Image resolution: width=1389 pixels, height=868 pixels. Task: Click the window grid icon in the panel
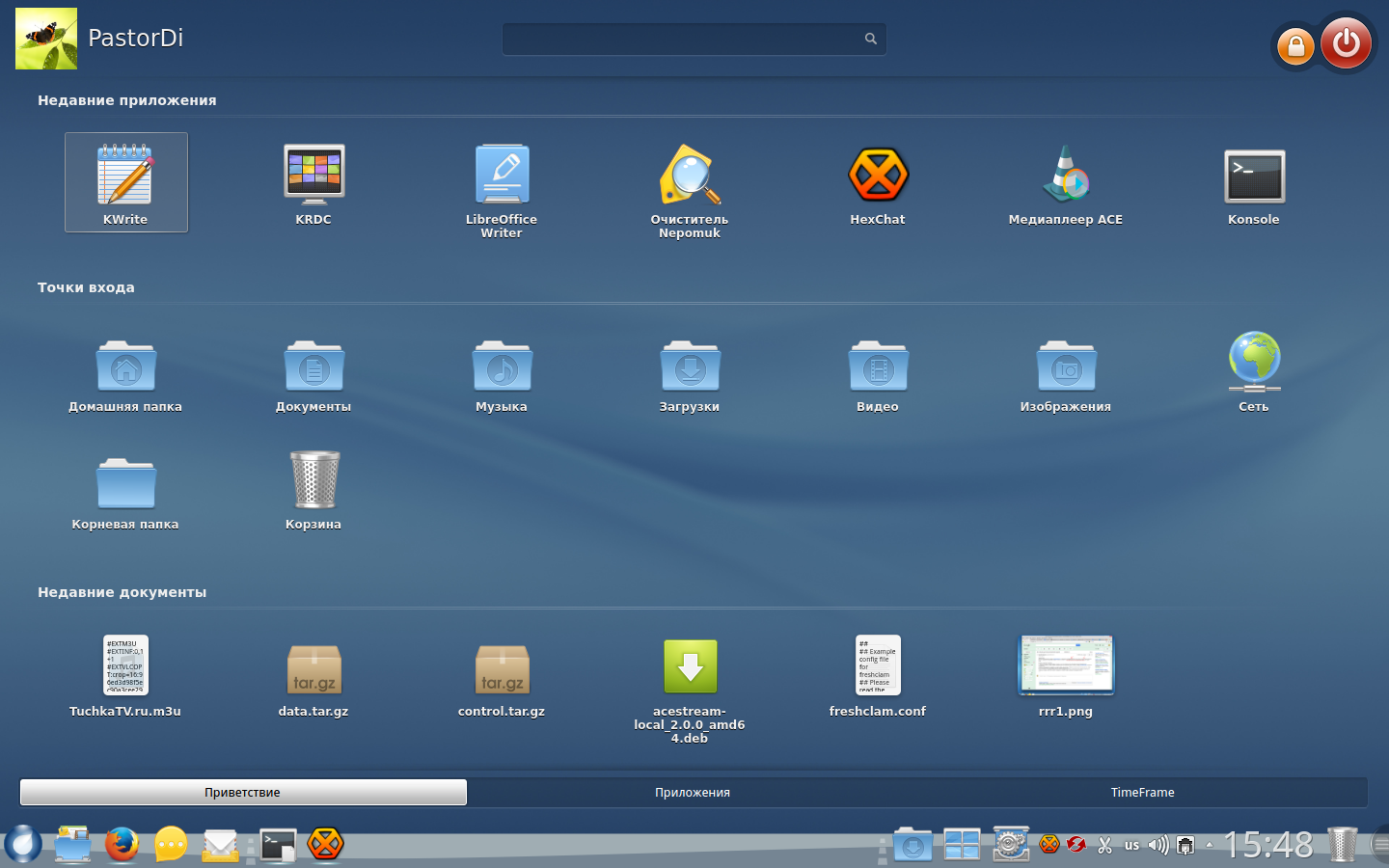point(962,845)
